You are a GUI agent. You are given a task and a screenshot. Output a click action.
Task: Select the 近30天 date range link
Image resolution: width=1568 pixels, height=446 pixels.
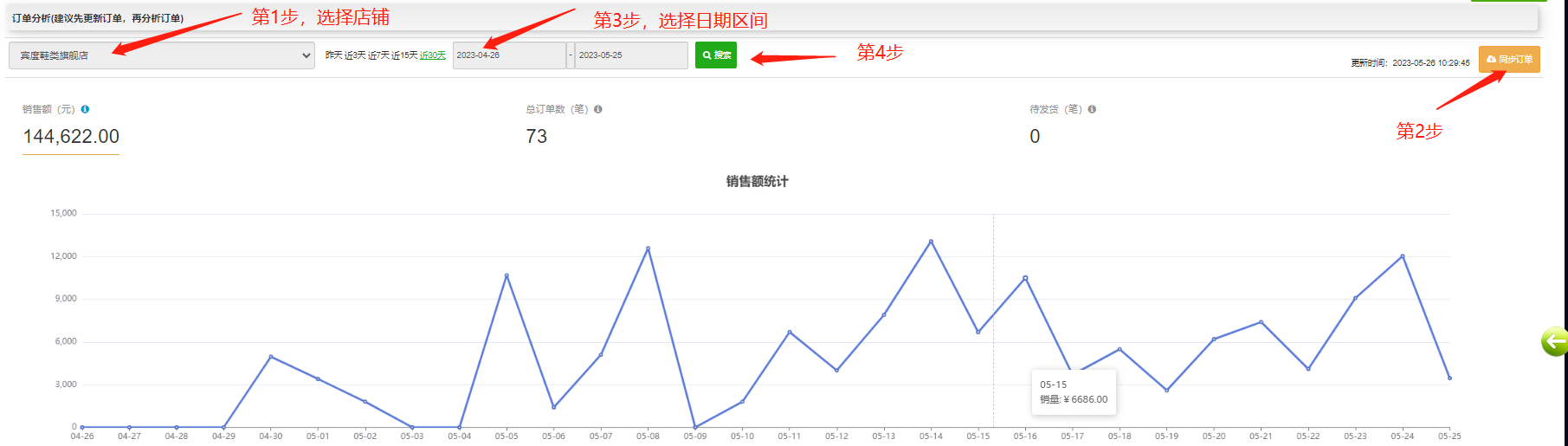tap(433, 55)
